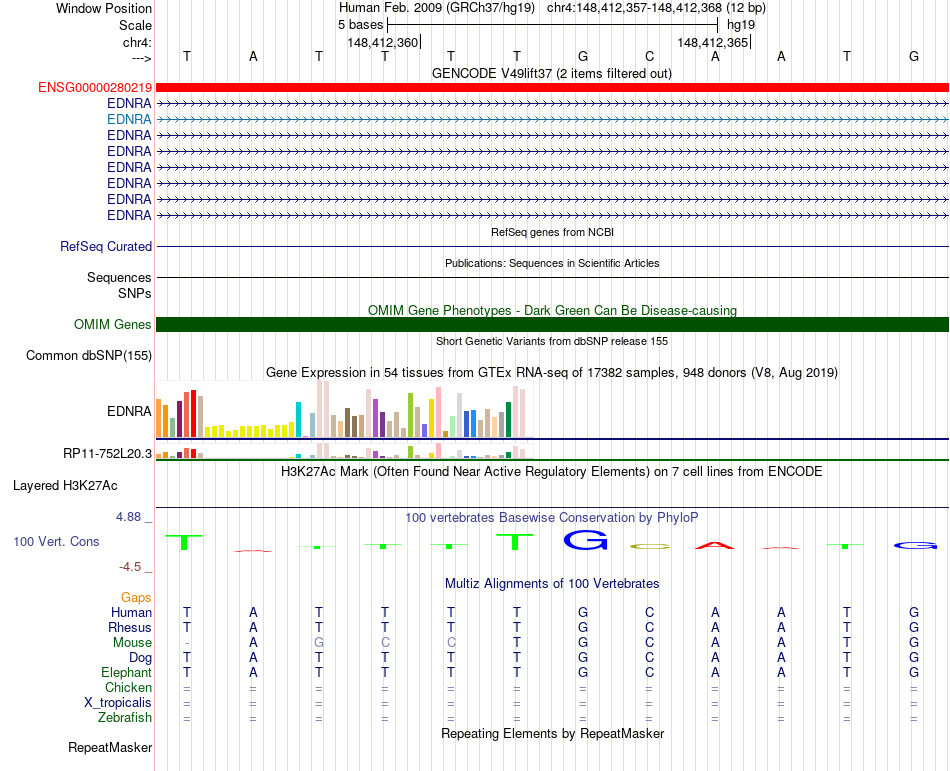950x771 pixels.
Task: Click the 148,412,365 ruler position marker
Action: coord(714,42)
